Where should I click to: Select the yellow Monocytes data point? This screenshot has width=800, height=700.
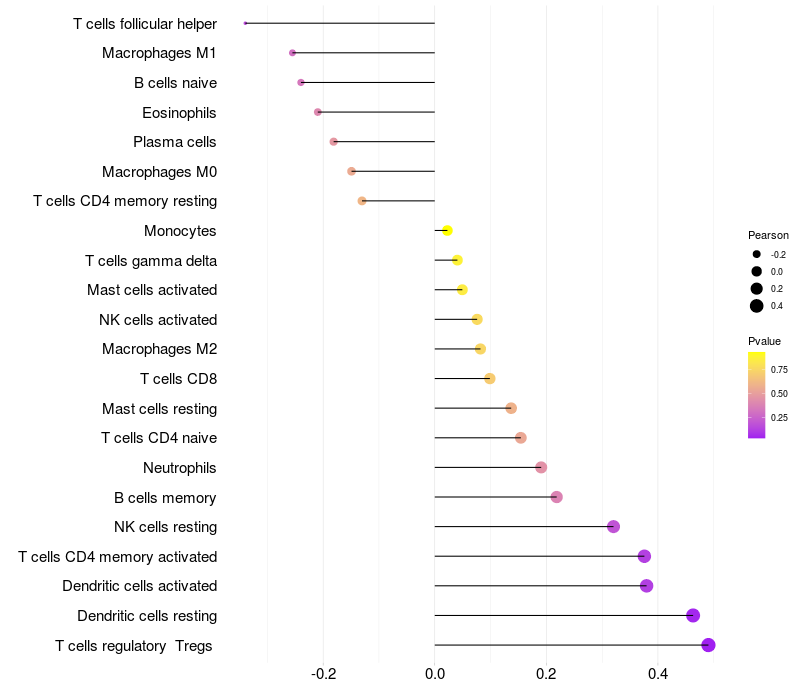447,231
